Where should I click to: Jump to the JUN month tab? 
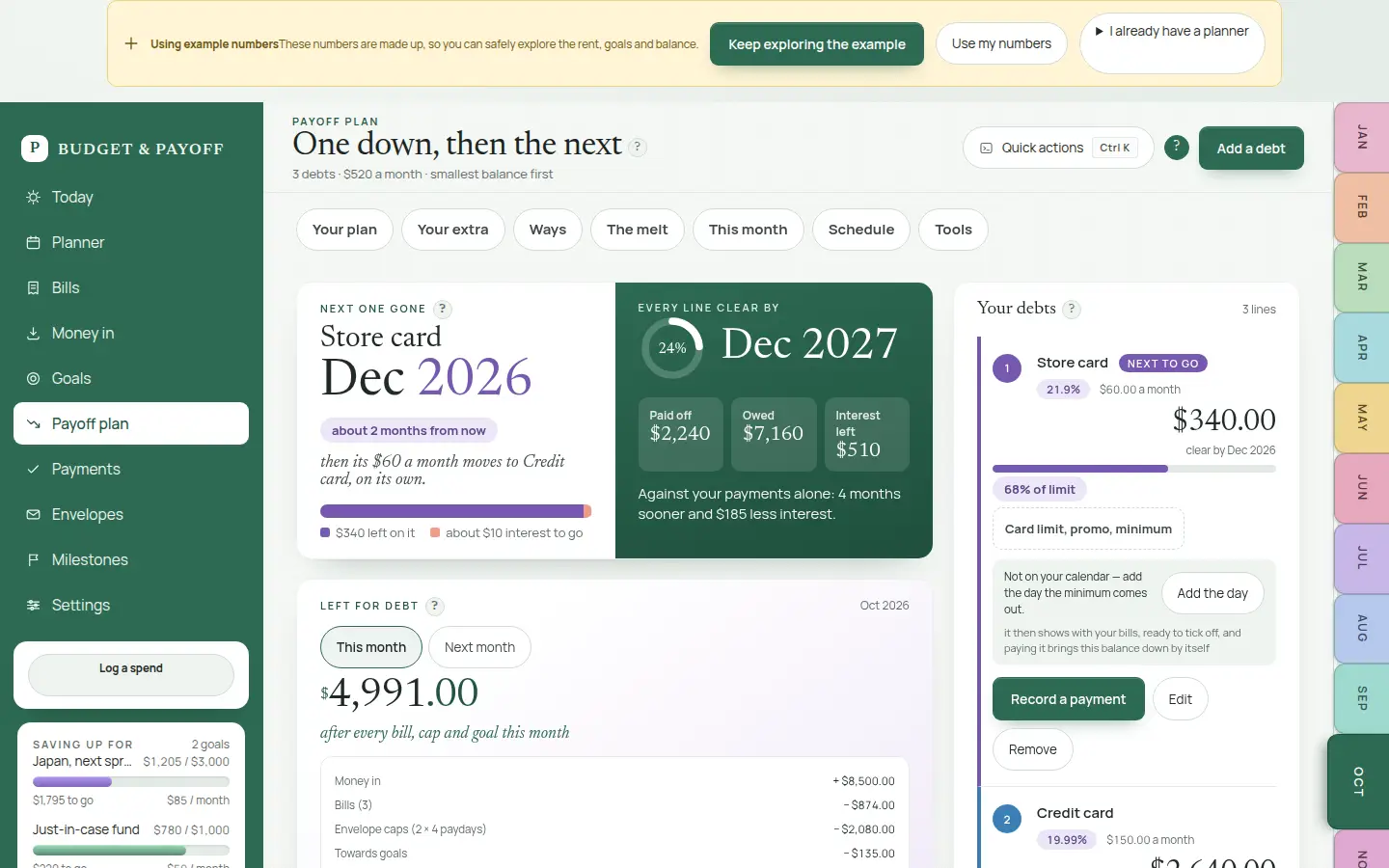pos(1362,488)
